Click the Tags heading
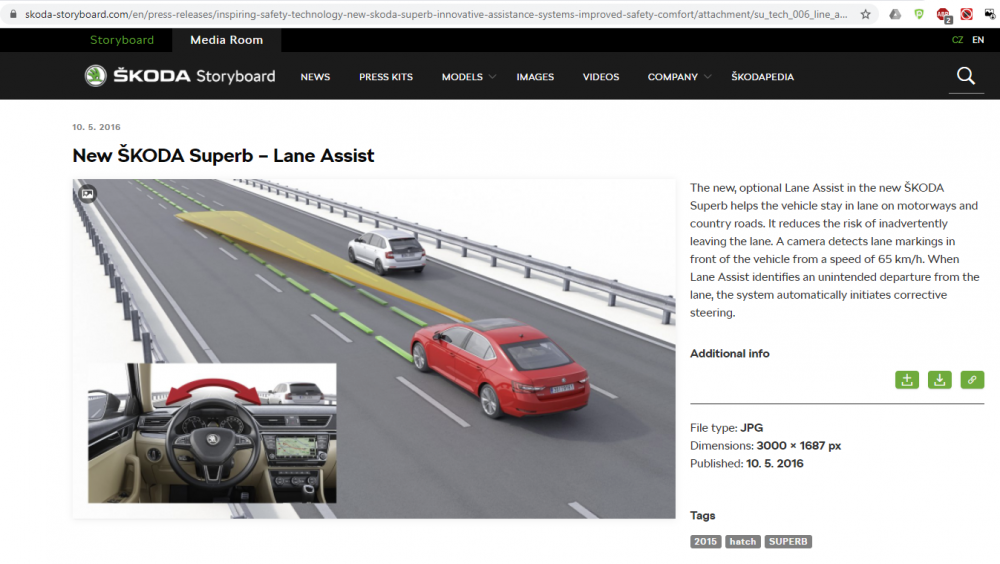 (703, 516)
